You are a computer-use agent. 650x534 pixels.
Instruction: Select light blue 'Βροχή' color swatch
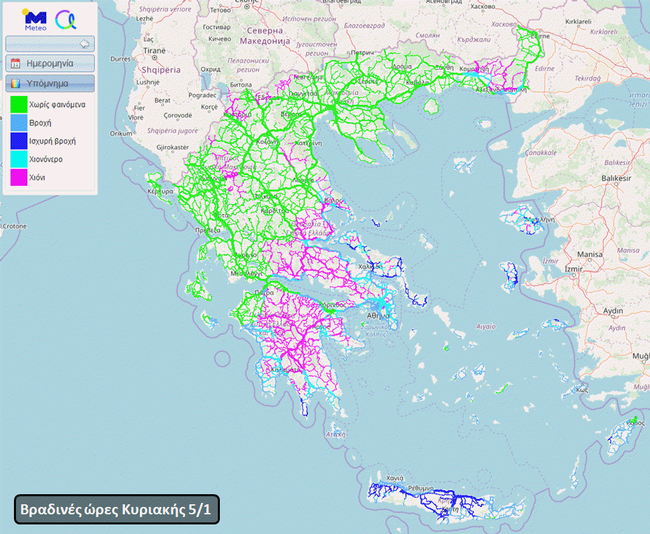pos(18,121)
